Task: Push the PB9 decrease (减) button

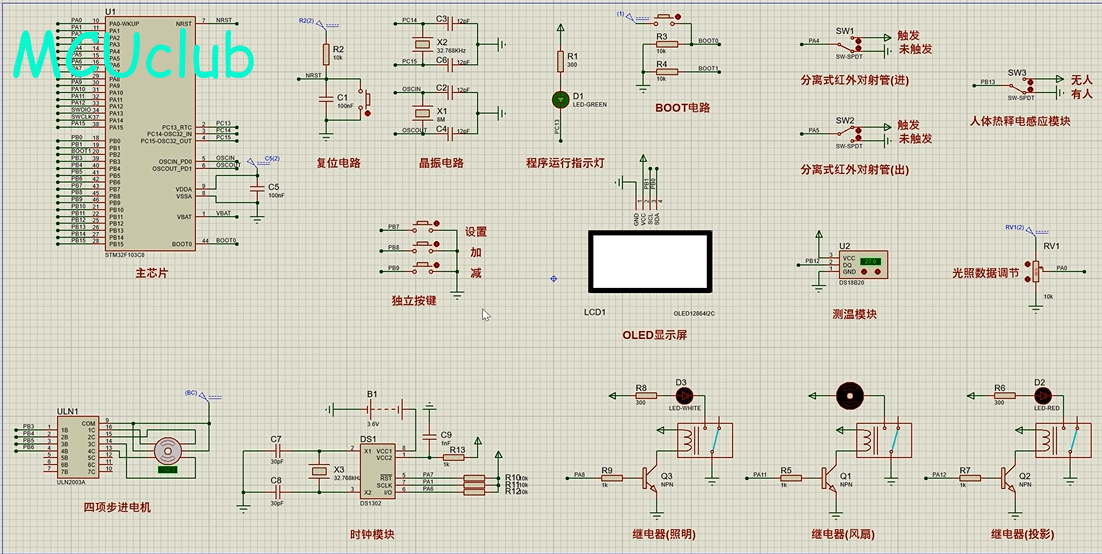Action: (x=422, y=267)
